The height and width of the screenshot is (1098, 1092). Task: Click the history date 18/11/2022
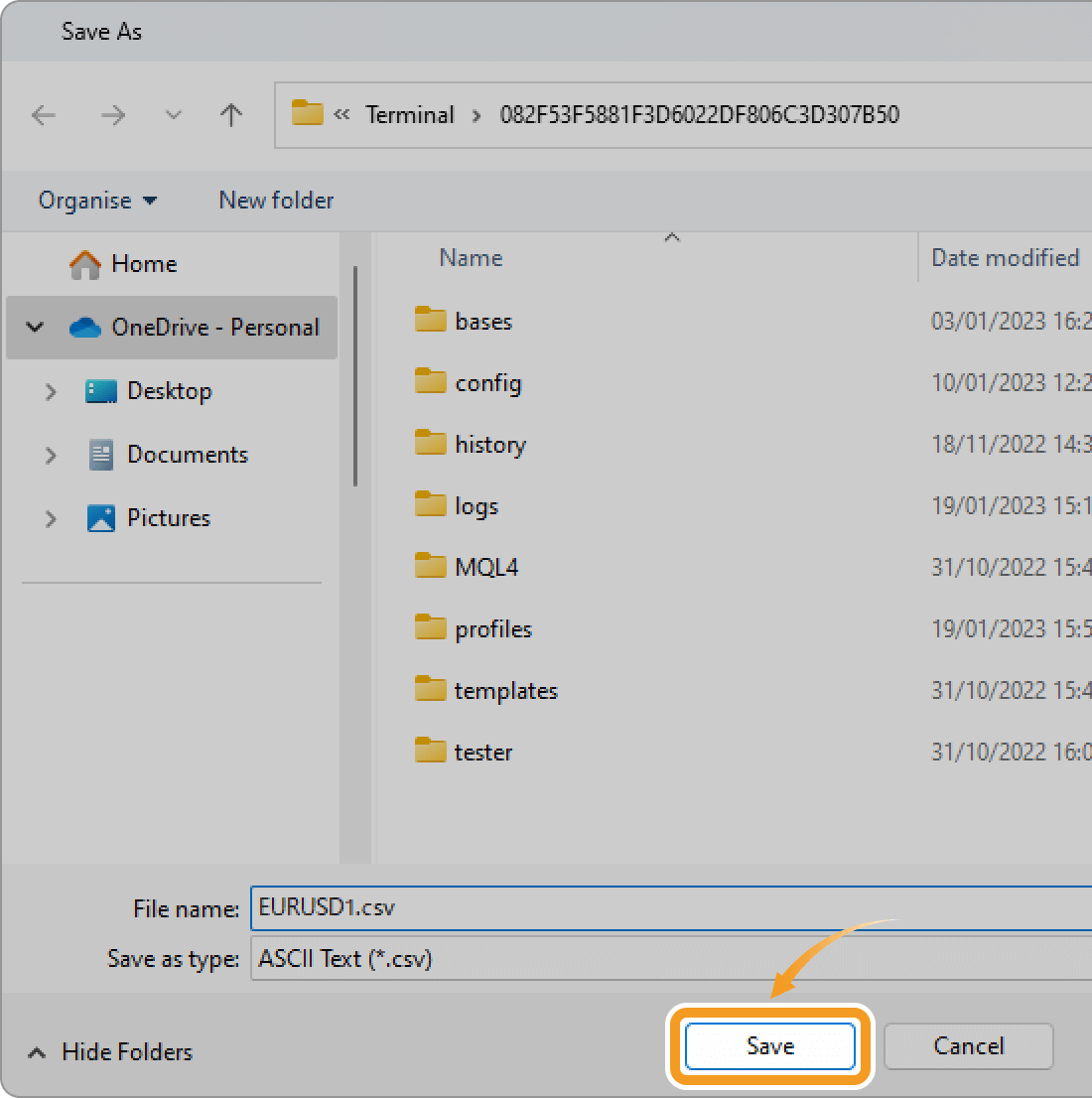click(1010, 445)
